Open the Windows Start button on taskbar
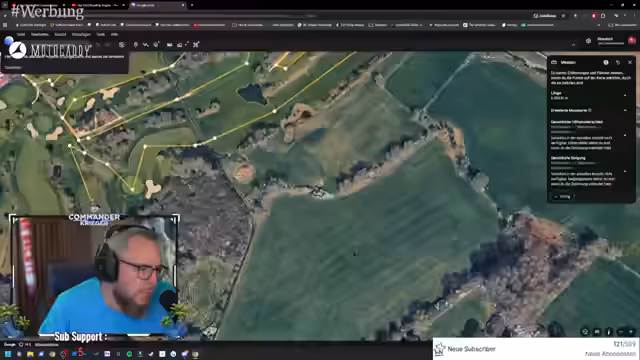The height and width of the screenshot is (360, 640). point(8,354)
